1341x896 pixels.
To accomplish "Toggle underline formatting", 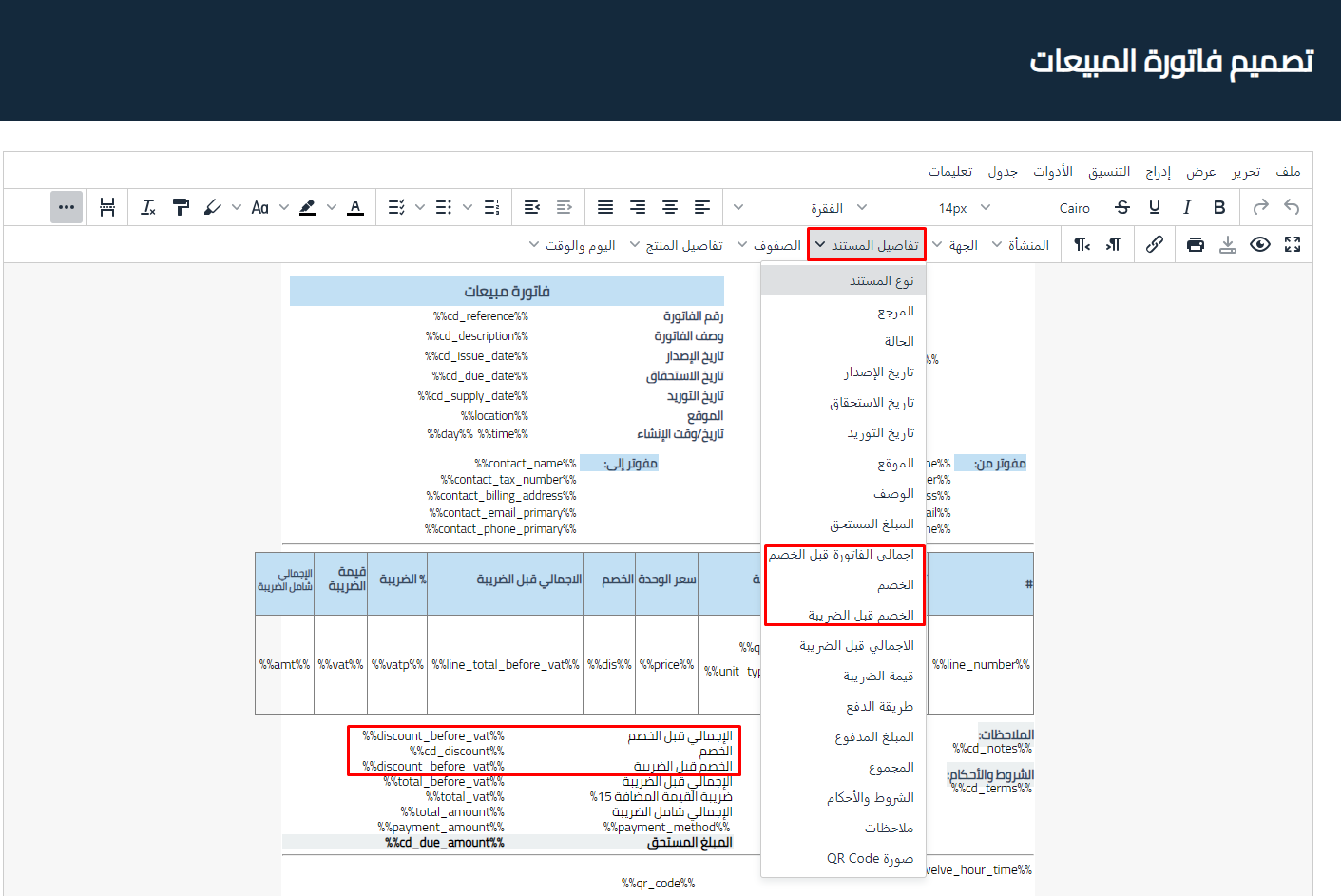I will pos(1155,207).
